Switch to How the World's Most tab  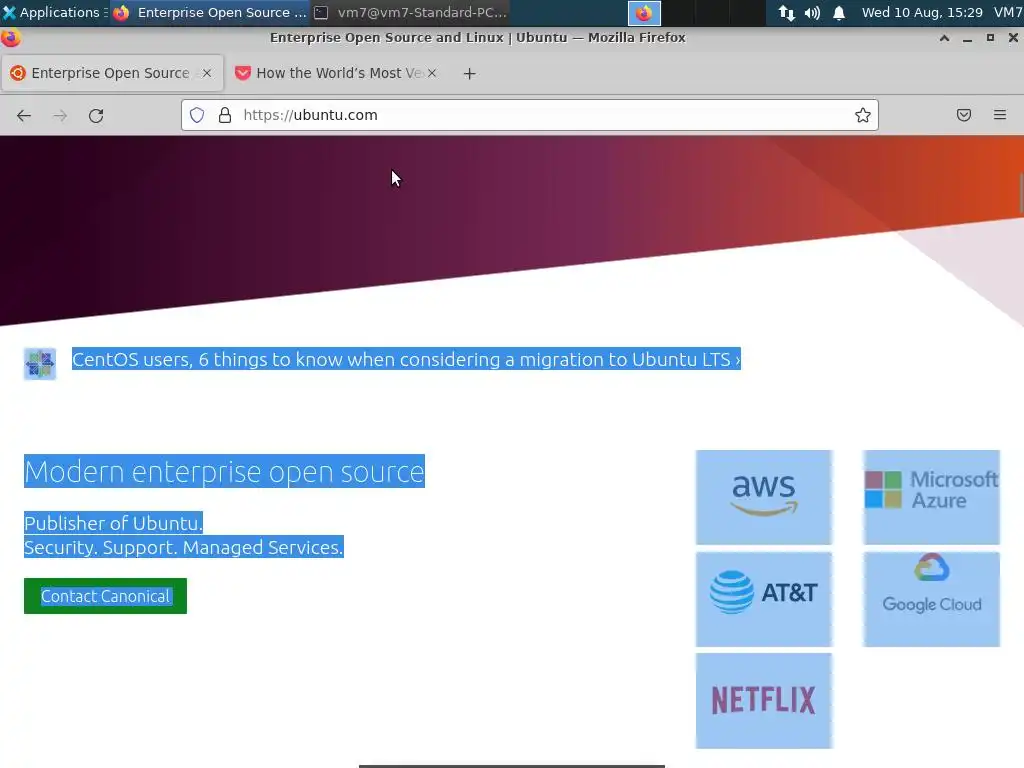pyautogui.click(x=336, y=73)
